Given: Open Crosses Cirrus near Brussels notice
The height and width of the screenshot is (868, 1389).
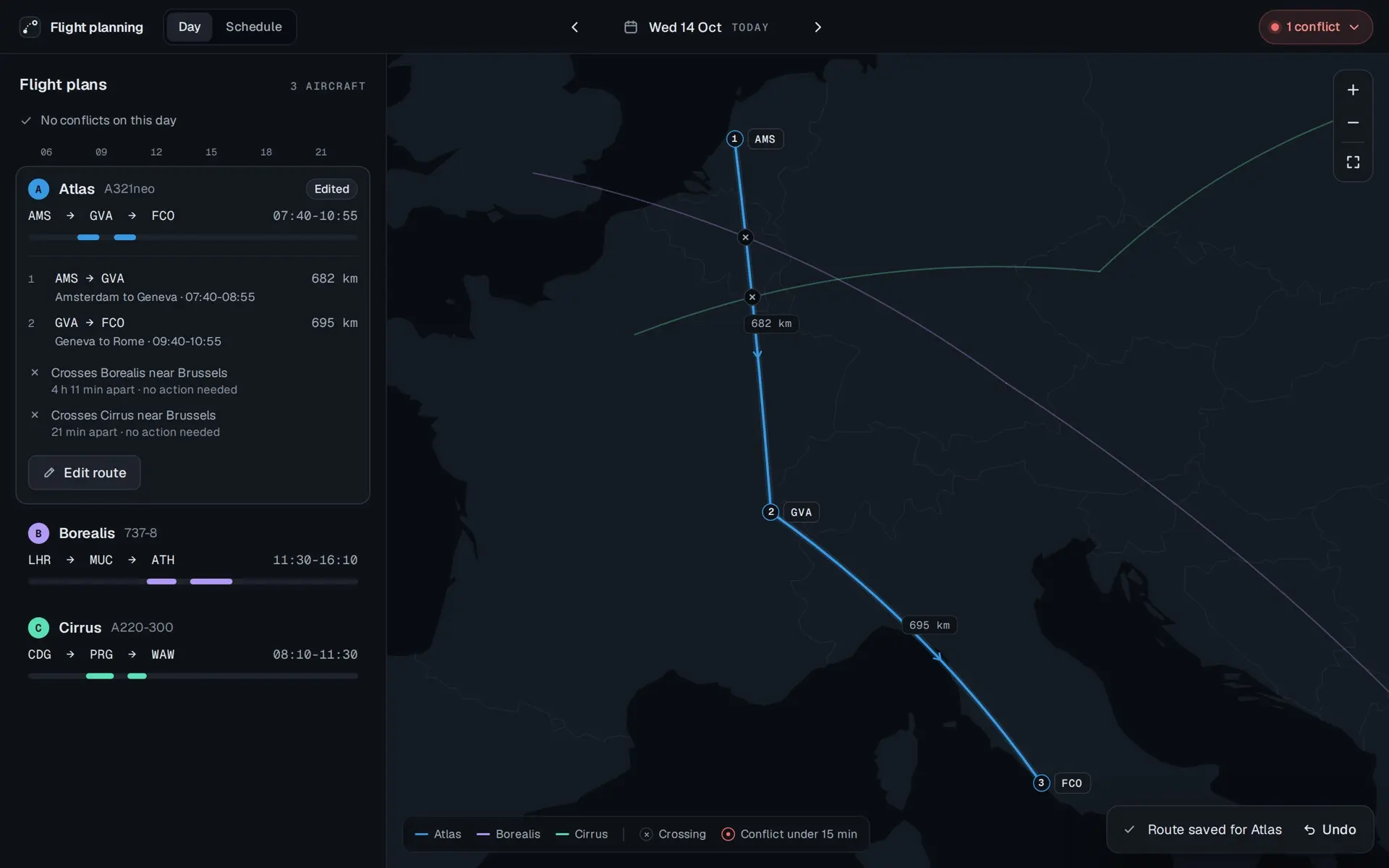Looking at the screenshot, I should pos(192,423).
